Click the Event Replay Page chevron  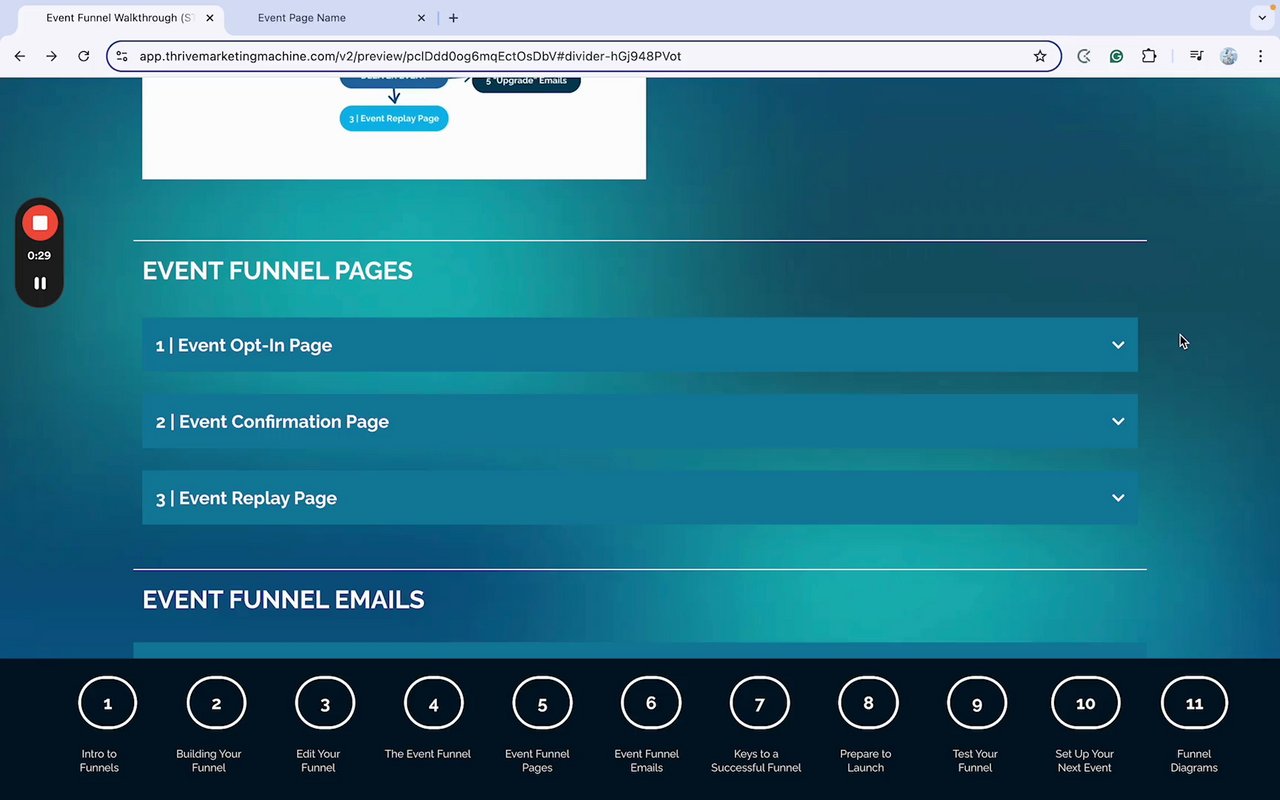click(x=1118, y=498)
